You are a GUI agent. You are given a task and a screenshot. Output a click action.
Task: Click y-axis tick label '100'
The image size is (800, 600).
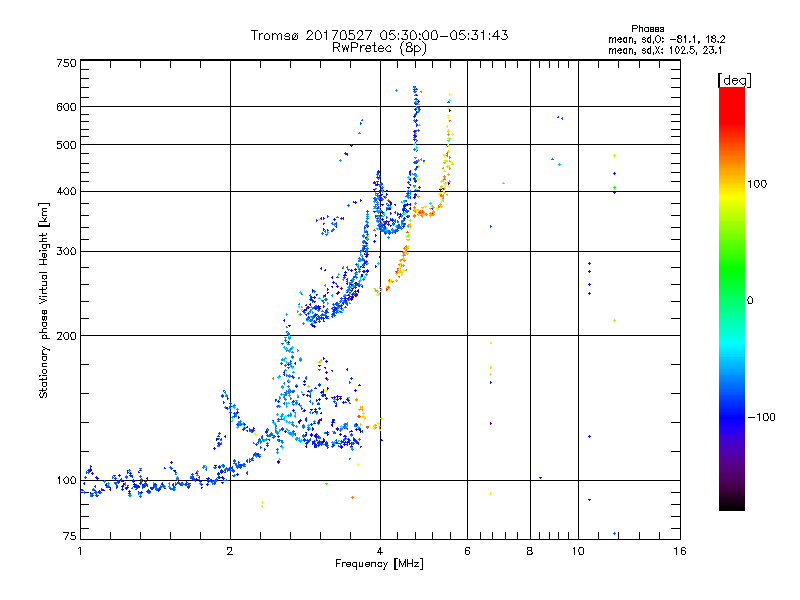67,480
